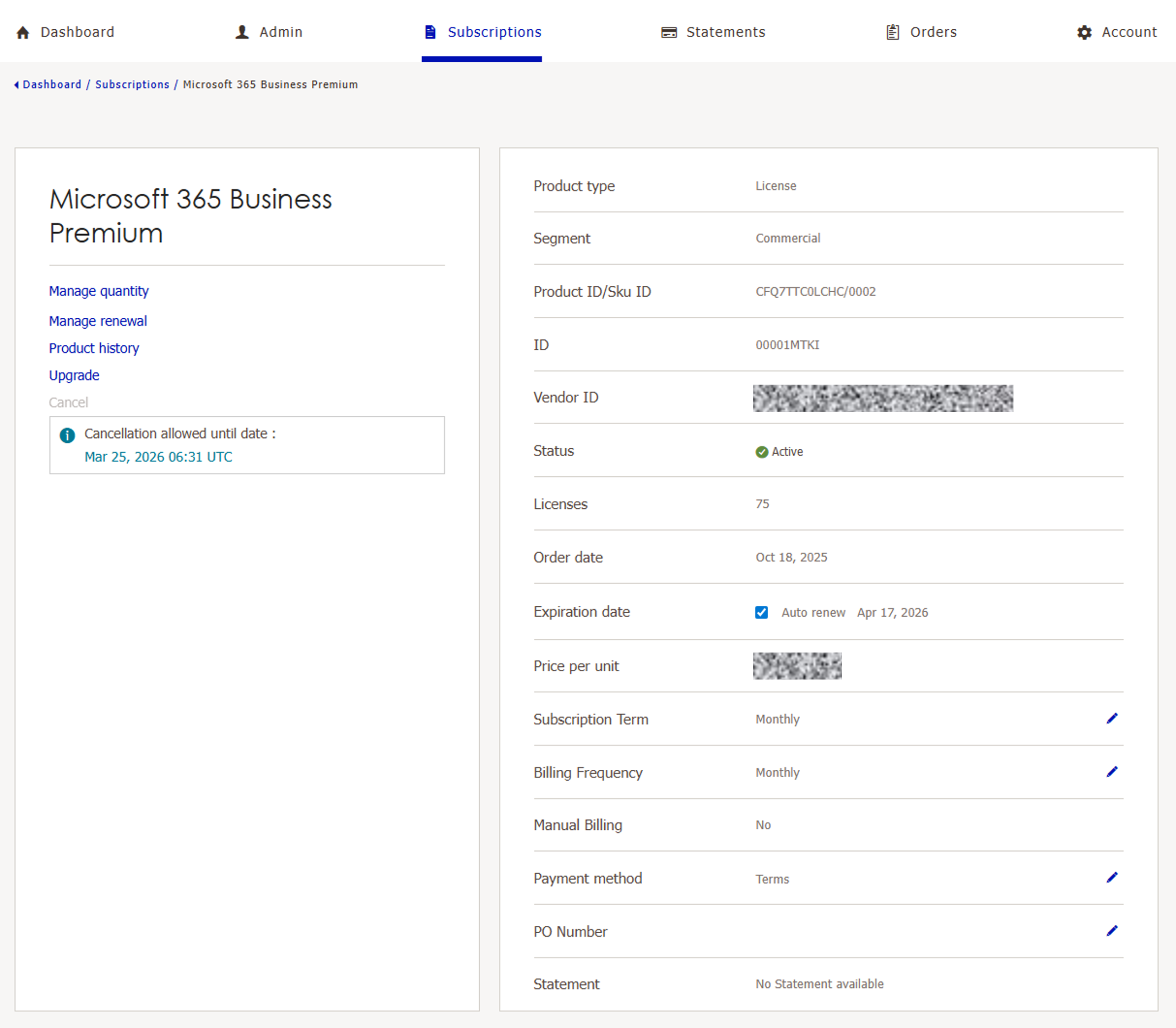The width and height of the screenshot is (1176, 1028).
Task: Open Manage quantity link
Action: [98, 291]
